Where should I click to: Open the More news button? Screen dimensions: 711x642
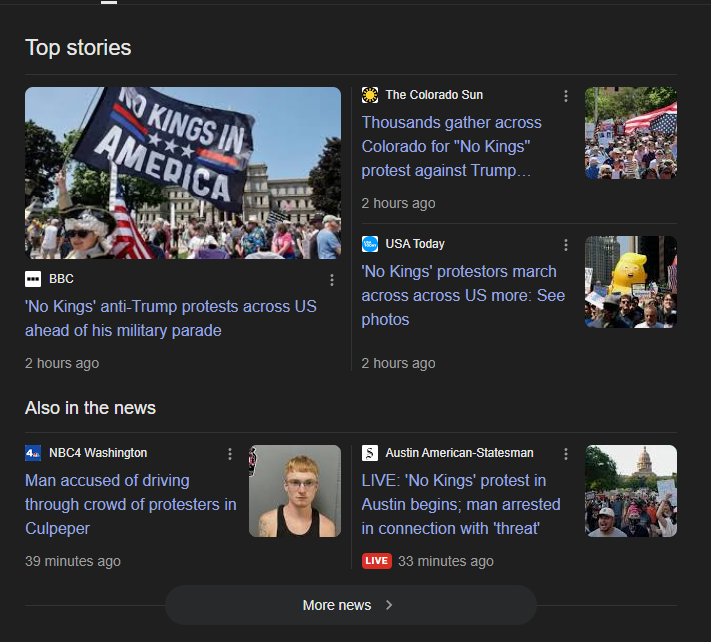(x=351, y=605)
